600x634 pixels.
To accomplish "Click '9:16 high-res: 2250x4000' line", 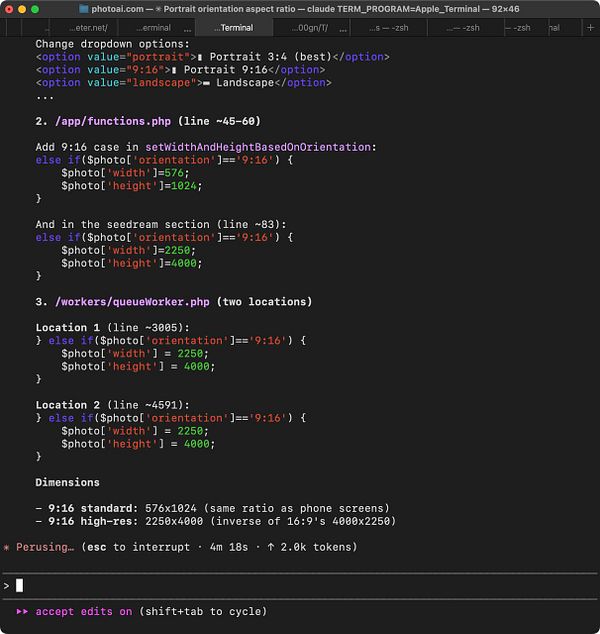I will [216, 521].
